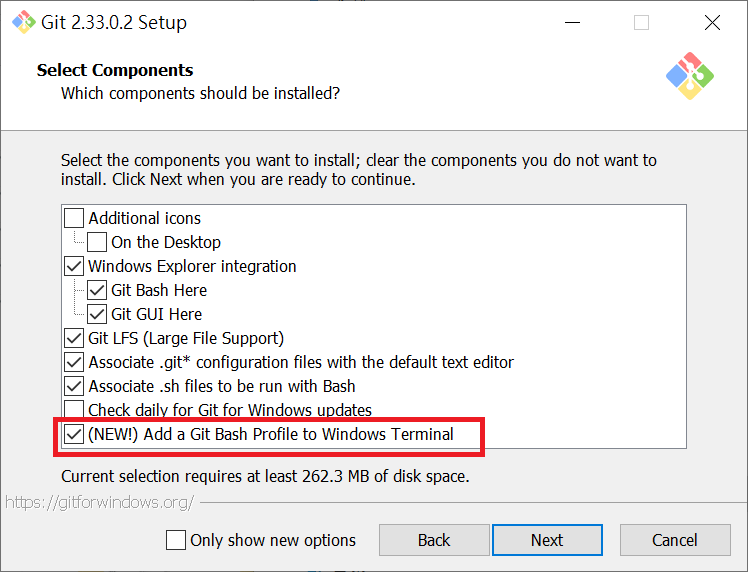
Task: Close the Git Setup window
Action: click(x=712, y=22)
